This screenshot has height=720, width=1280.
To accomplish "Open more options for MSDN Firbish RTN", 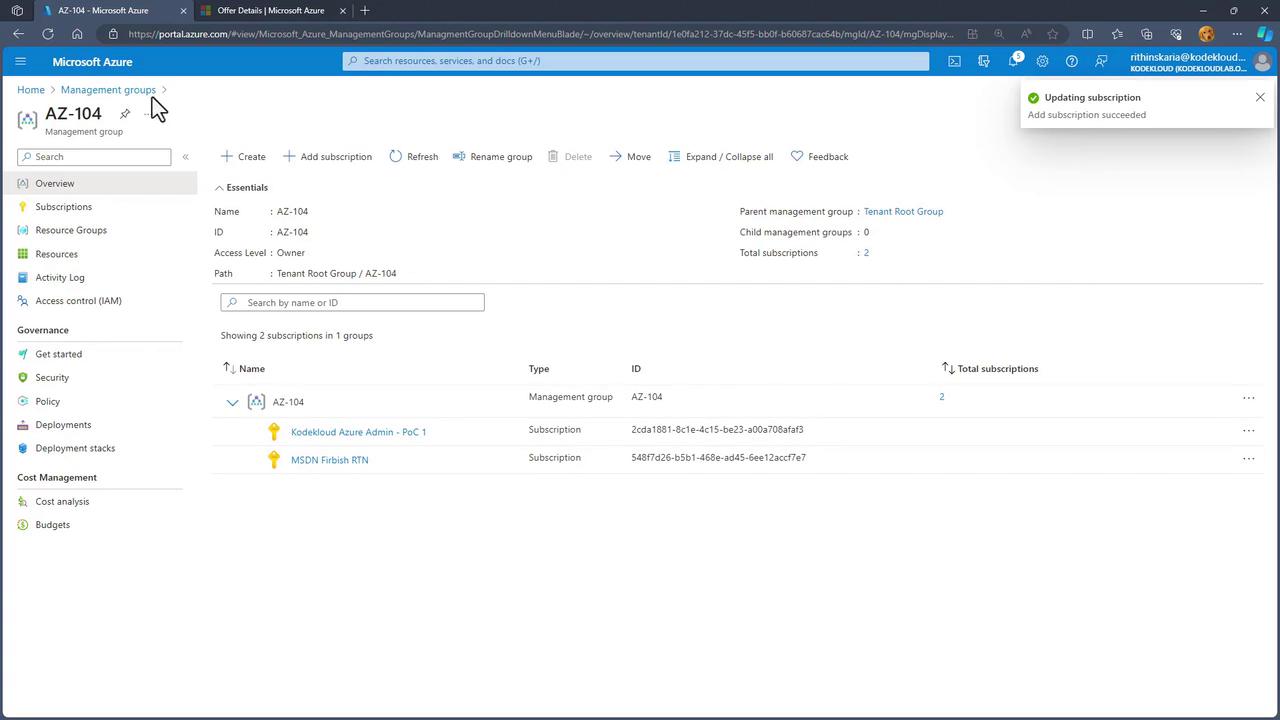I will click(1248, 459).
